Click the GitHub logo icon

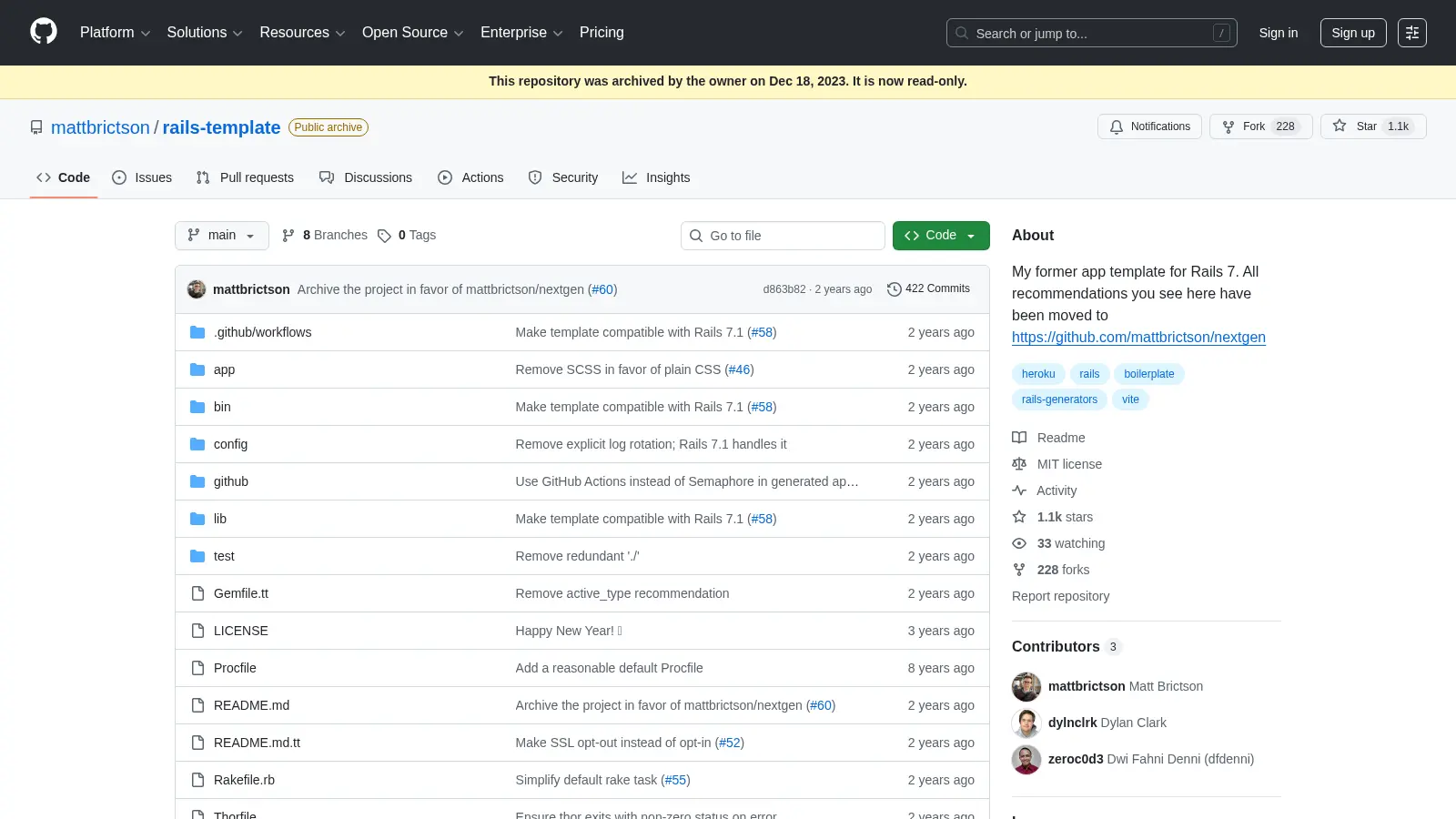(x=44, y=32)
